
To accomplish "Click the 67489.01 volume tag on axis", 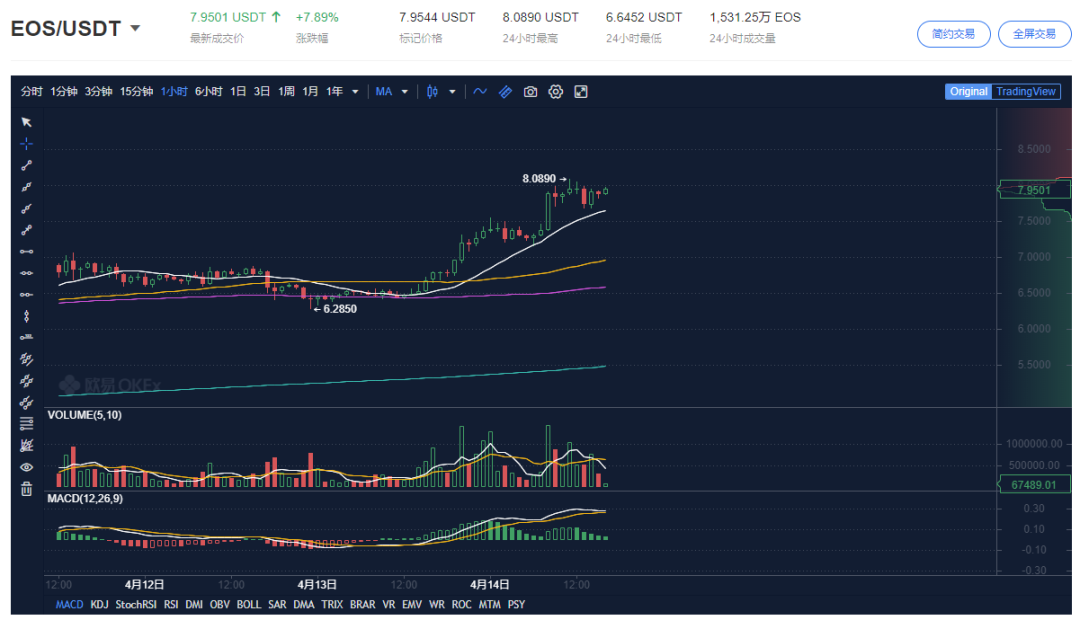I will pos(1034,485).
